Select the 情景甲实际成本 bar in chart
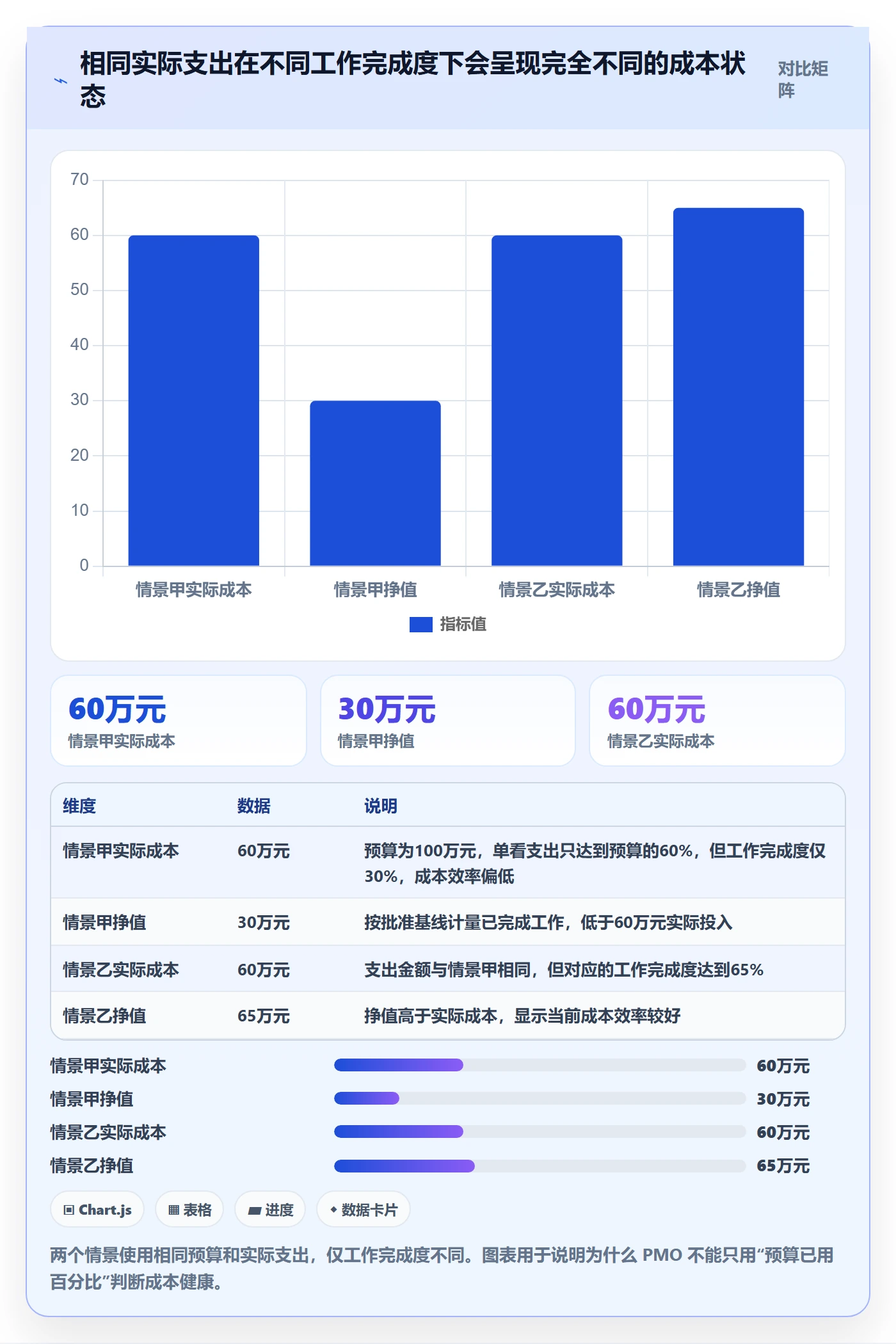 pyautogui.click(x=194, y=401)
